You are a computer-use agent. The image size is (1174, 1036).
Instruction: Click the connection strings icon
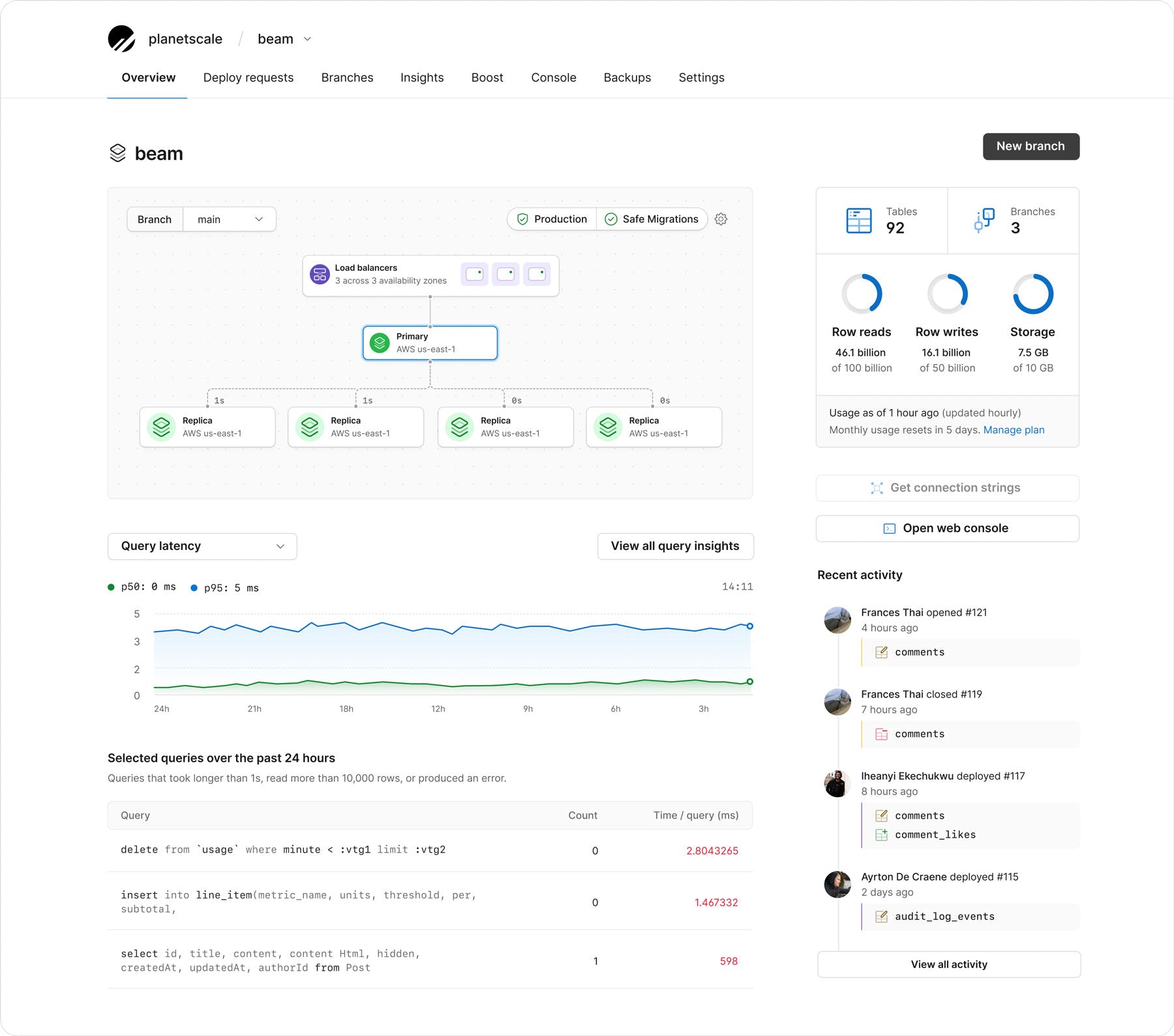point(877,488)
